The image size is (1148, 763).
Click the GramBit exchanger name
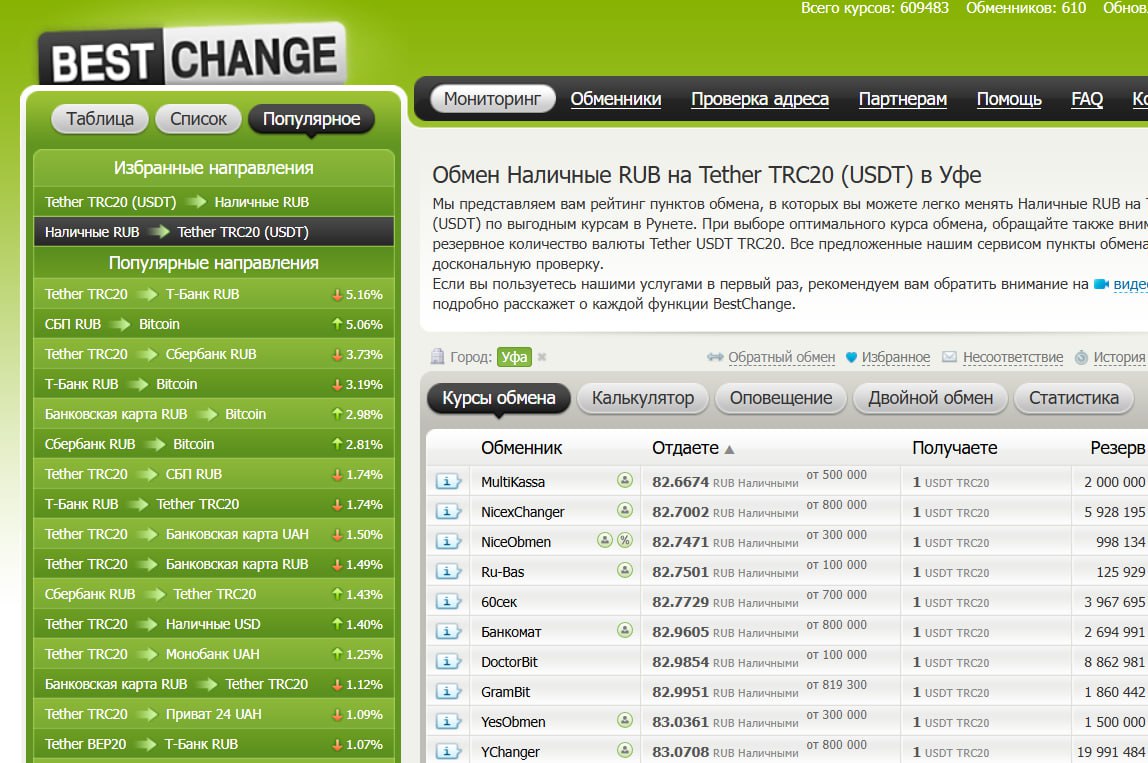tap(505, 692)
